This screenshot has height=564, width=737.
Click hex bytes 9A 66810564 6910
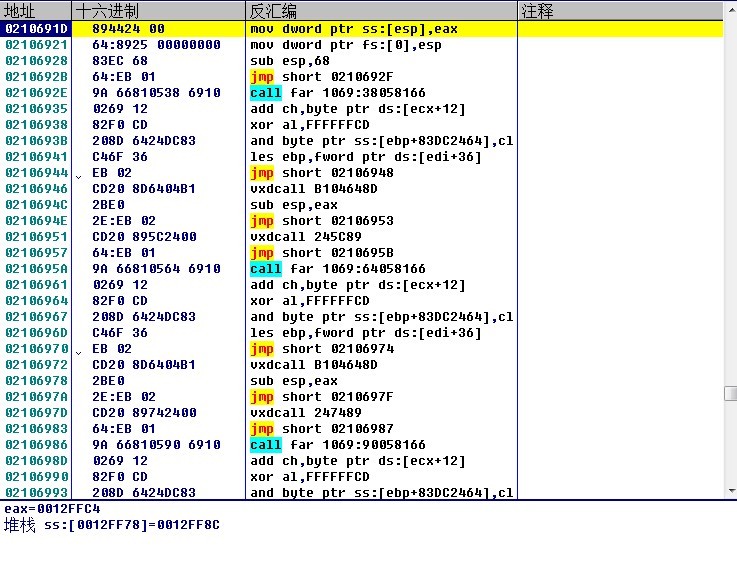pyautogui.click(x=156, y=268)
